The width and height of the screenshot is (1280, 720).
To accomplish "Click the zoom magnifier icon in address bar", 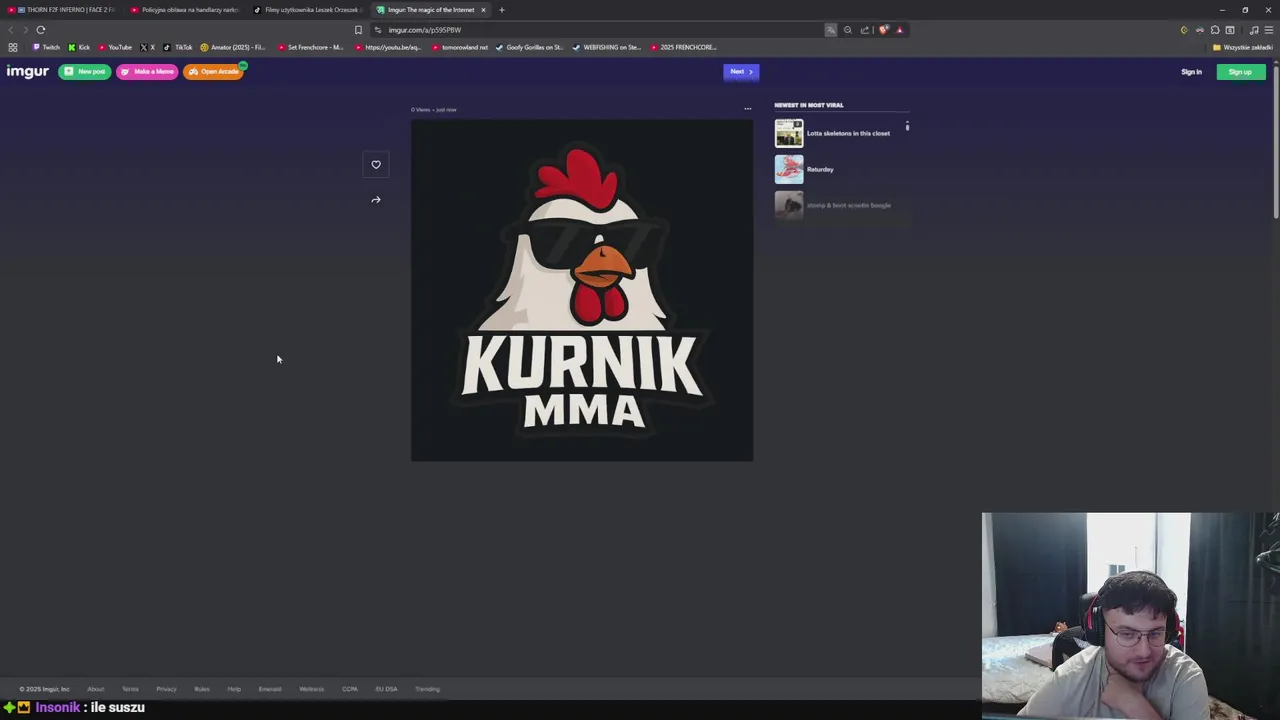I will coord(848,30).
